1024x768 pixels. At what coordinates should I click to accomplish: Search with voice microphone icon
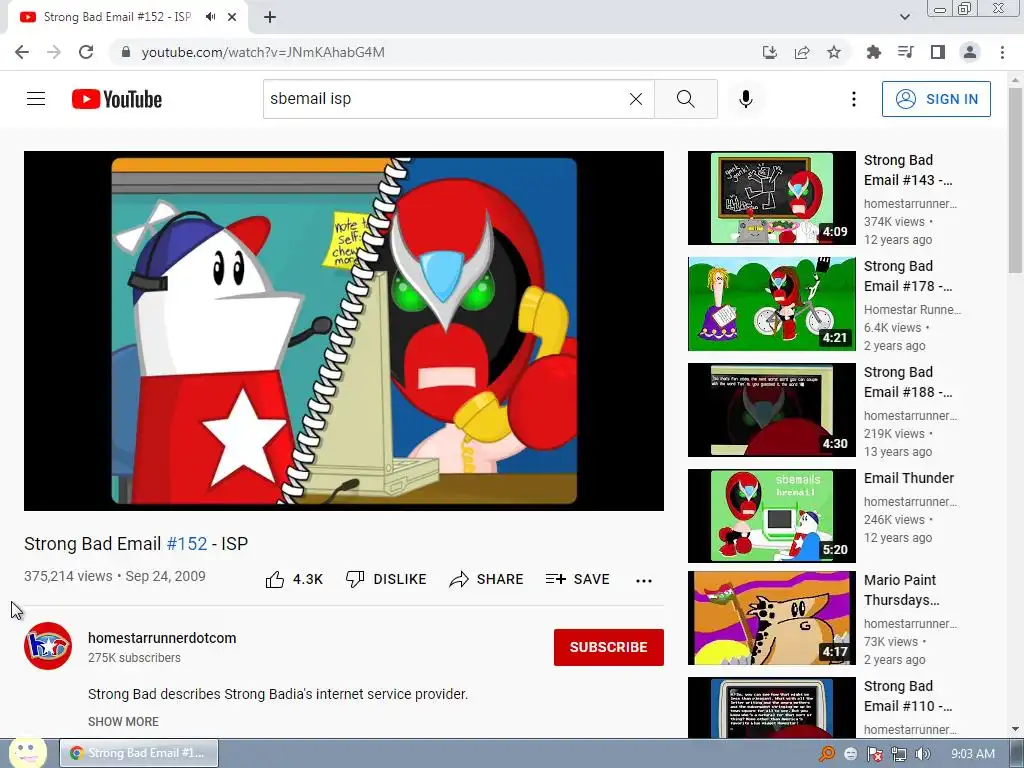[745, 99]
